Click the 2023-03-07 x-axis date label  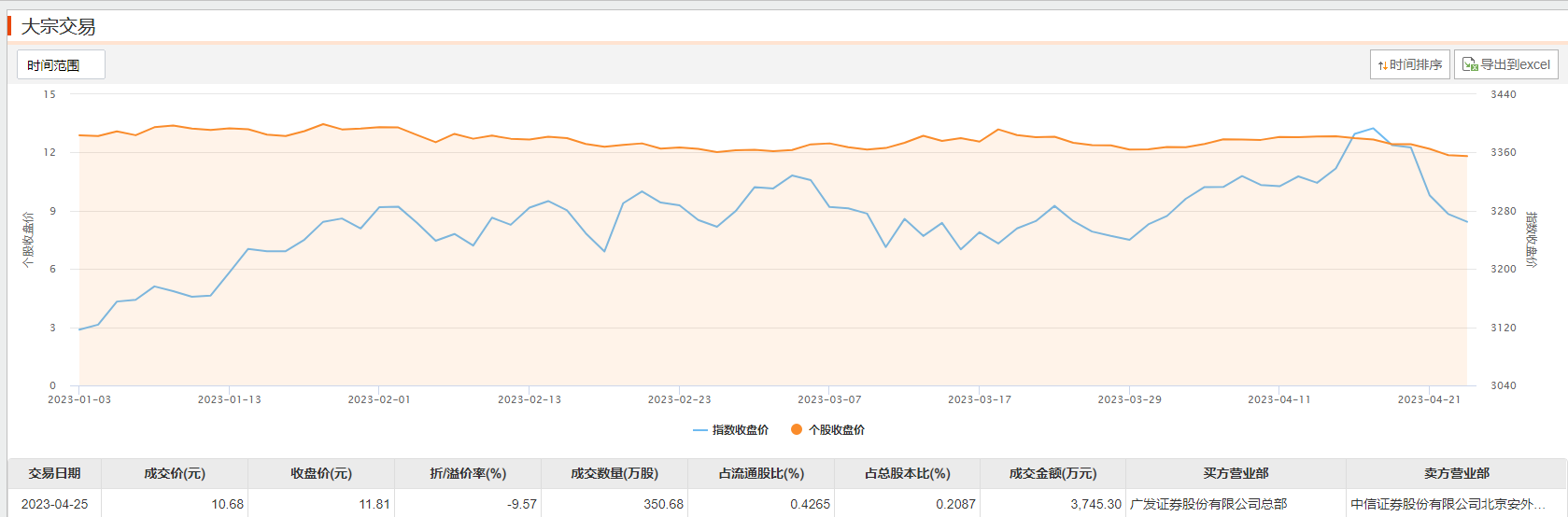[x=829, y=399]
